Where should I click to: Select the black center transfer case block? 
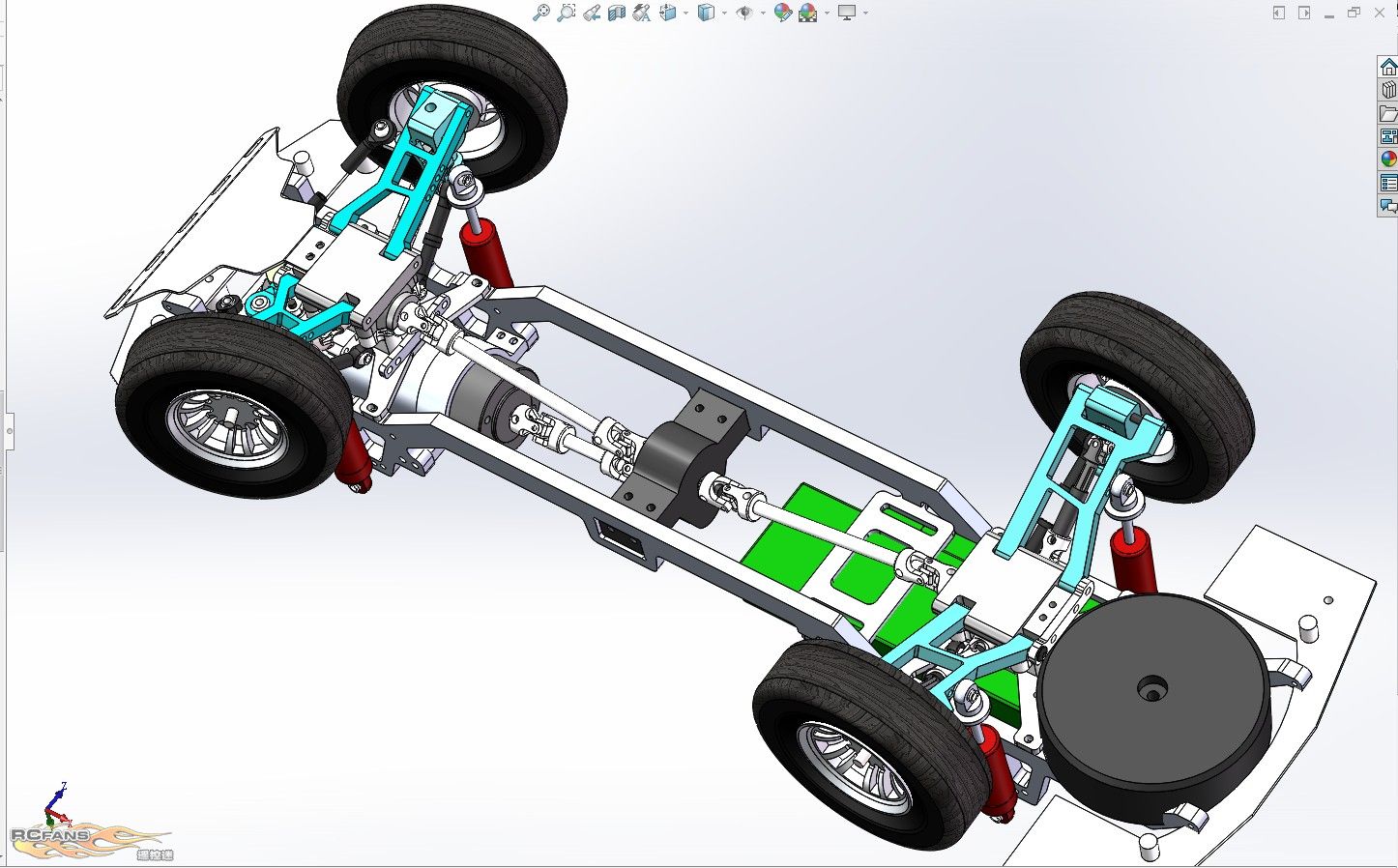coord(682,459)
